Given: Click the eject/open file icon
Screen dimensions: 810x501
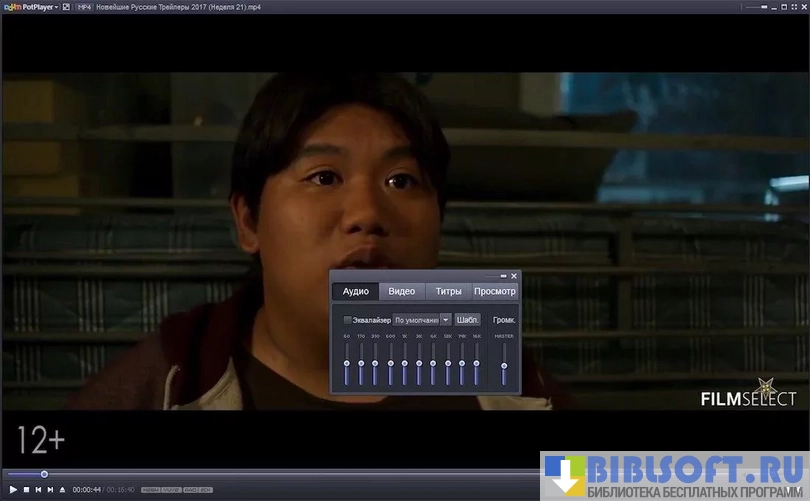Looking at the screenshot, I should [x=62, y=490].
